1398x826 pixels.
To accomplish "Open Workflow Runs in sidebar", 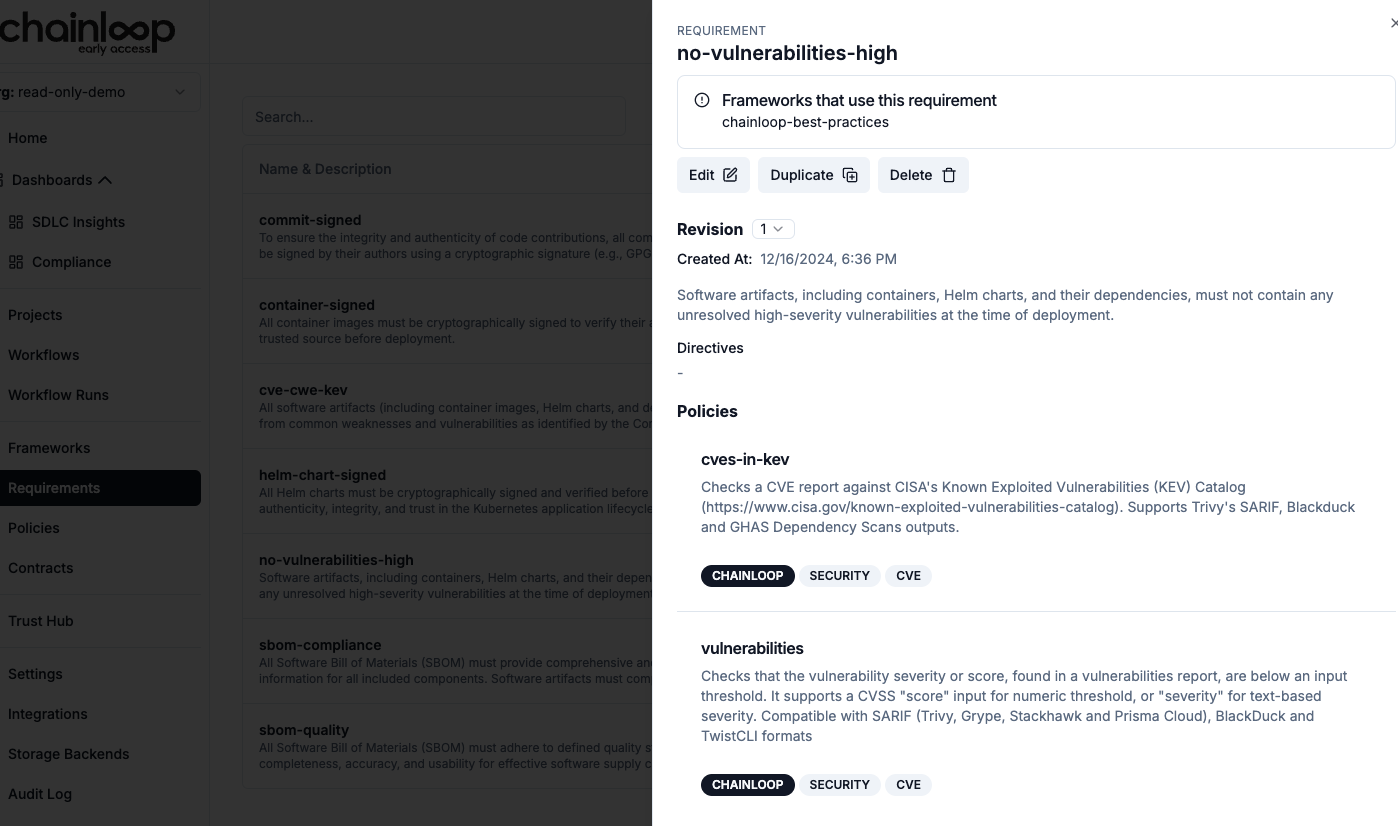I will click(58, 395).
